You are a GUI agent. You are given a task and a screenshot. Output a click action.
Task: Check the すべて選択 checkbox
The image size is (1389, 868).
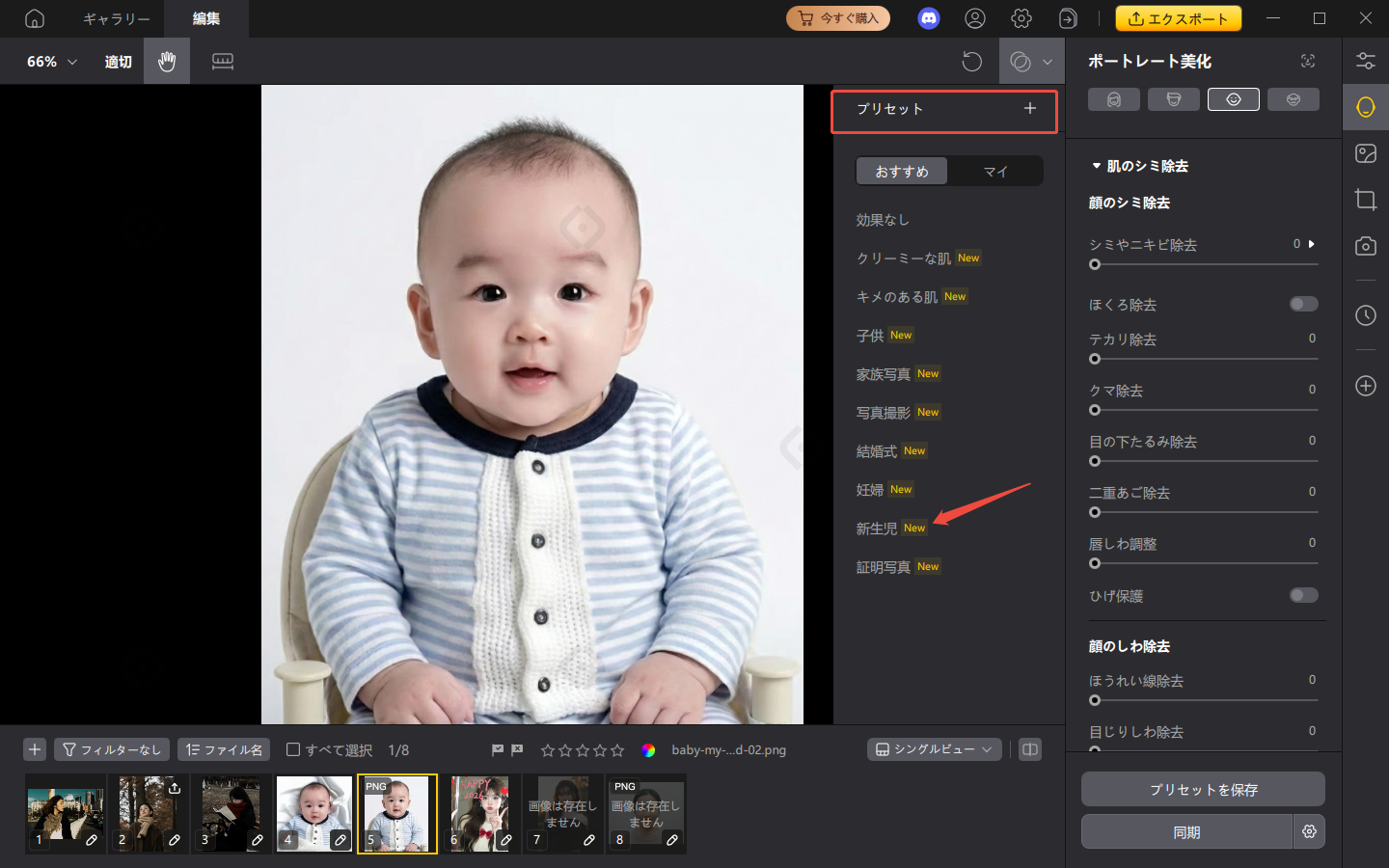292,749
